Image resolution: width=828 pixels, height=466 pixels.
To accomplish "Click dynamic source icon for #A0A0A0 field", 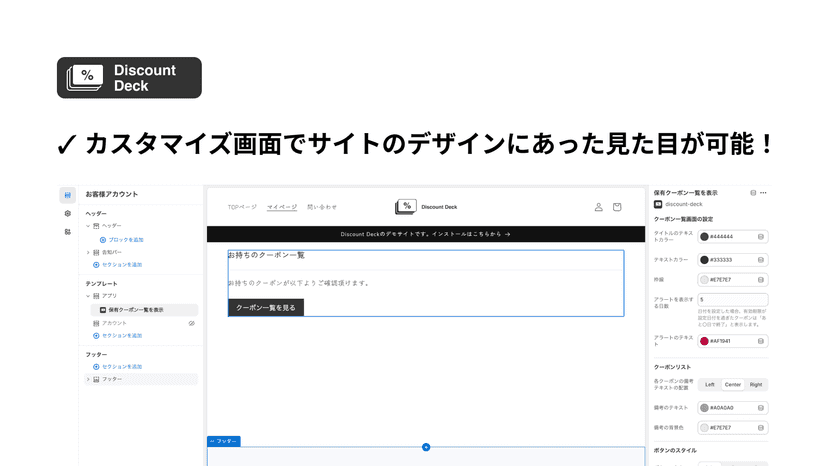I will pyautogui.click(x=761, y=408).
